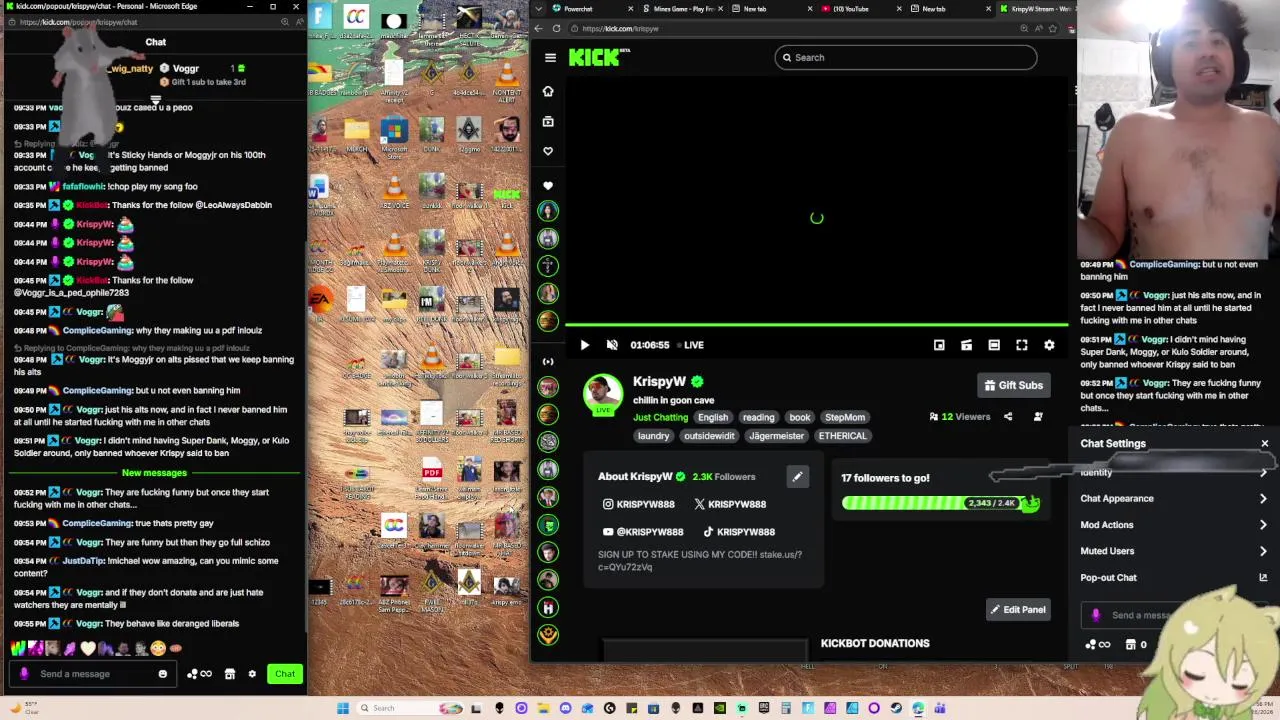The width and height of the screenshot is (1280, 720).
Task: Click Send a message field in popout chat
Action: [x=93, y=674]
